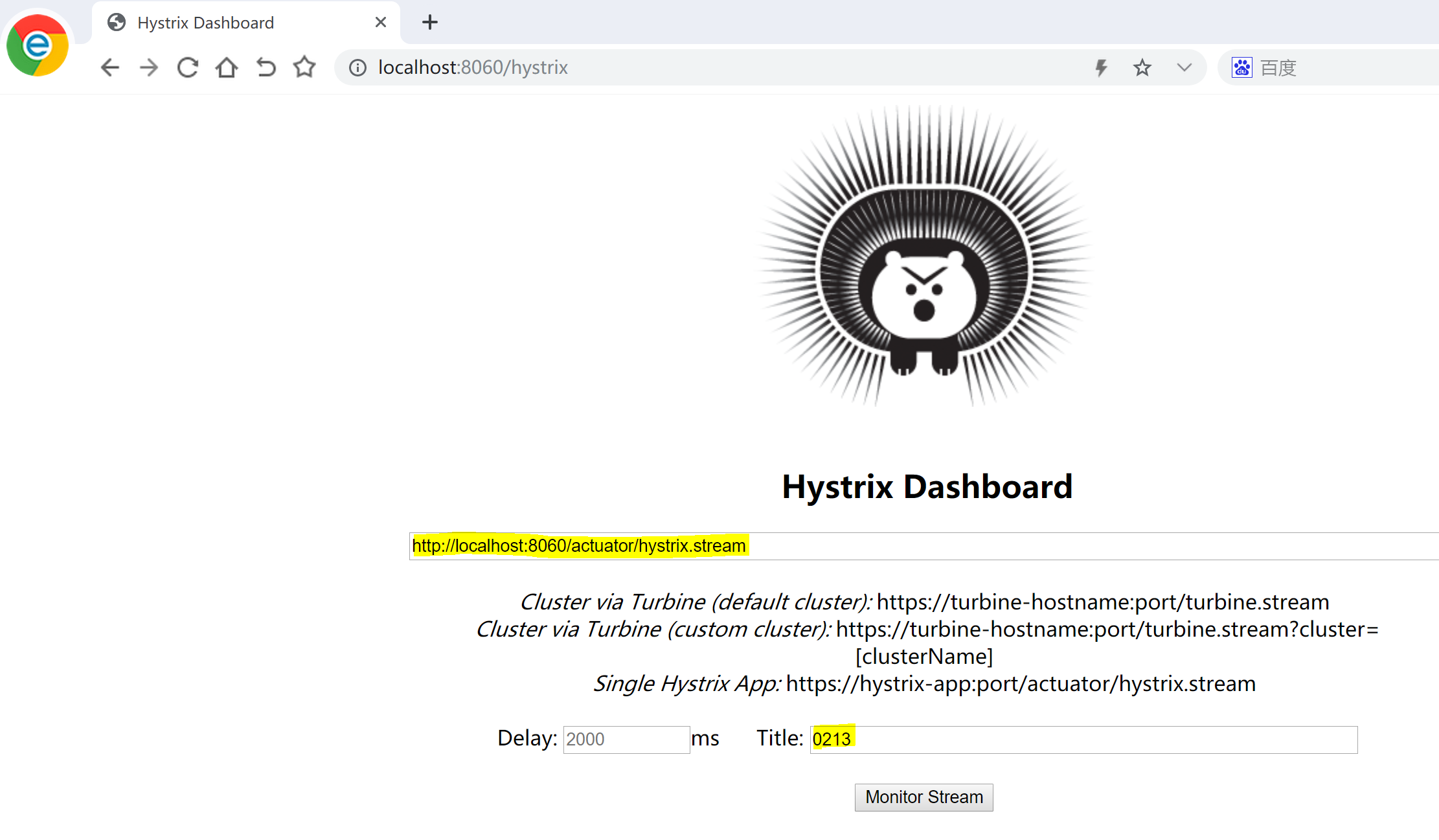Reload the page with refresh icon

tap(188, 67)
